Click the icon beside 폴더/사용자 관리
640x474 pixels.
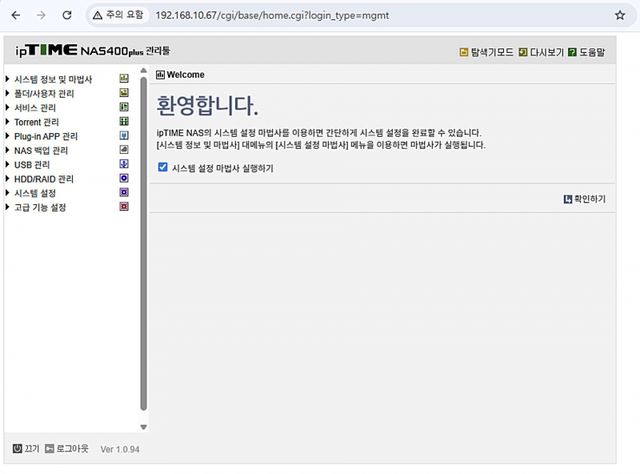[x=124, y=93]
